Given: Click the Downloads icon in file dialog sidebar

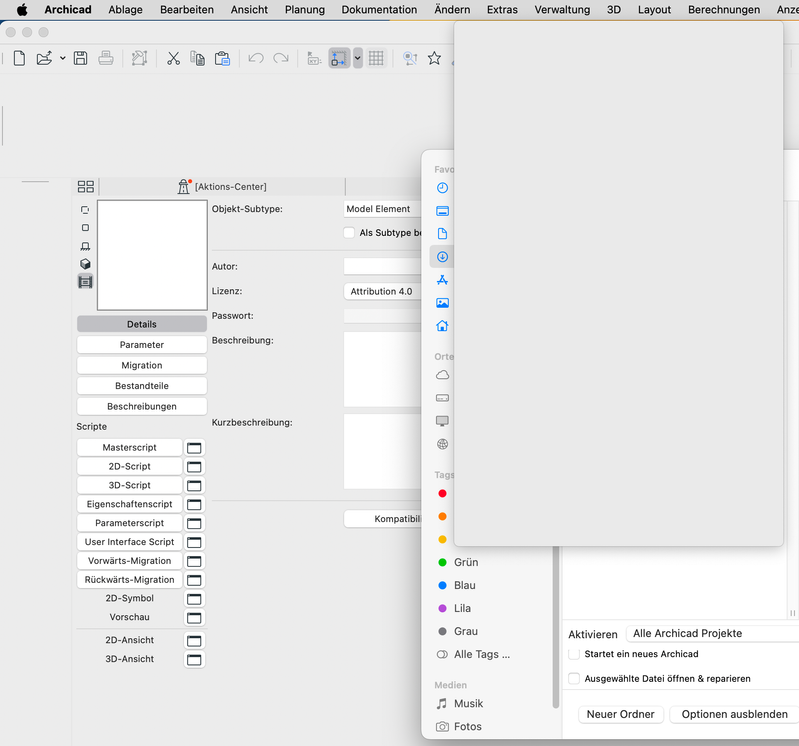Looking at the screenshot, I should coord(442,257).
